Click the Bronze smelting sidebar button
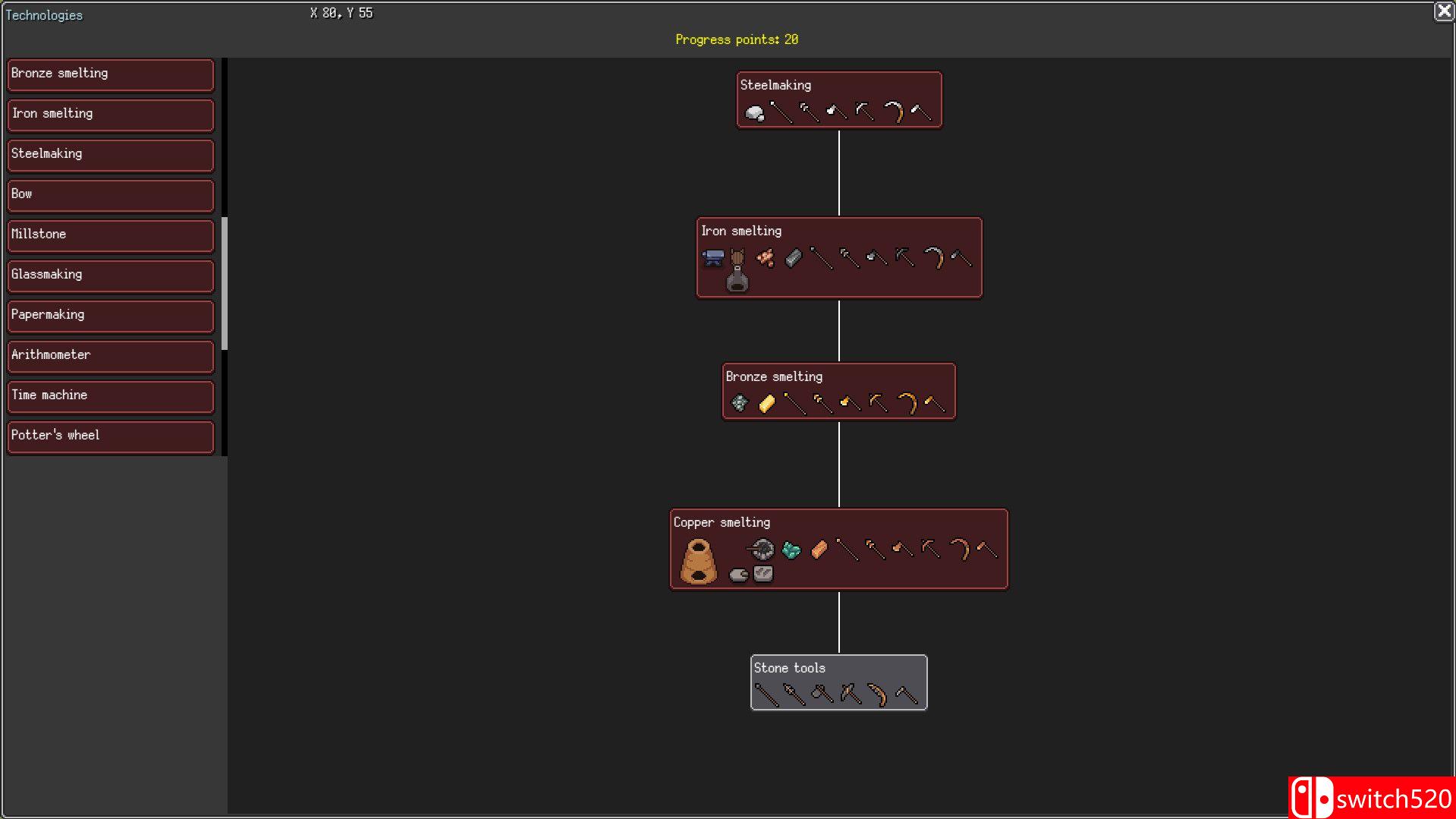 110,74
